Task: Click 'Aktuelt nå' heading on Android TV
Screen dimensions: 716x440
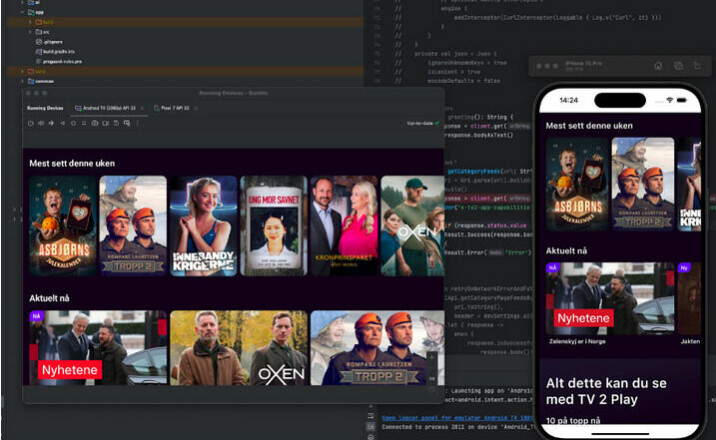Action: coord(49,299)
